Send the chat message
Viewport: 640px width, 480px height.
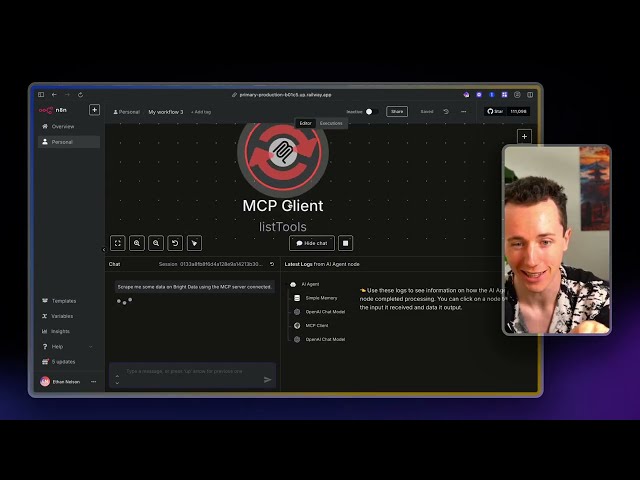tap(267, 380)
